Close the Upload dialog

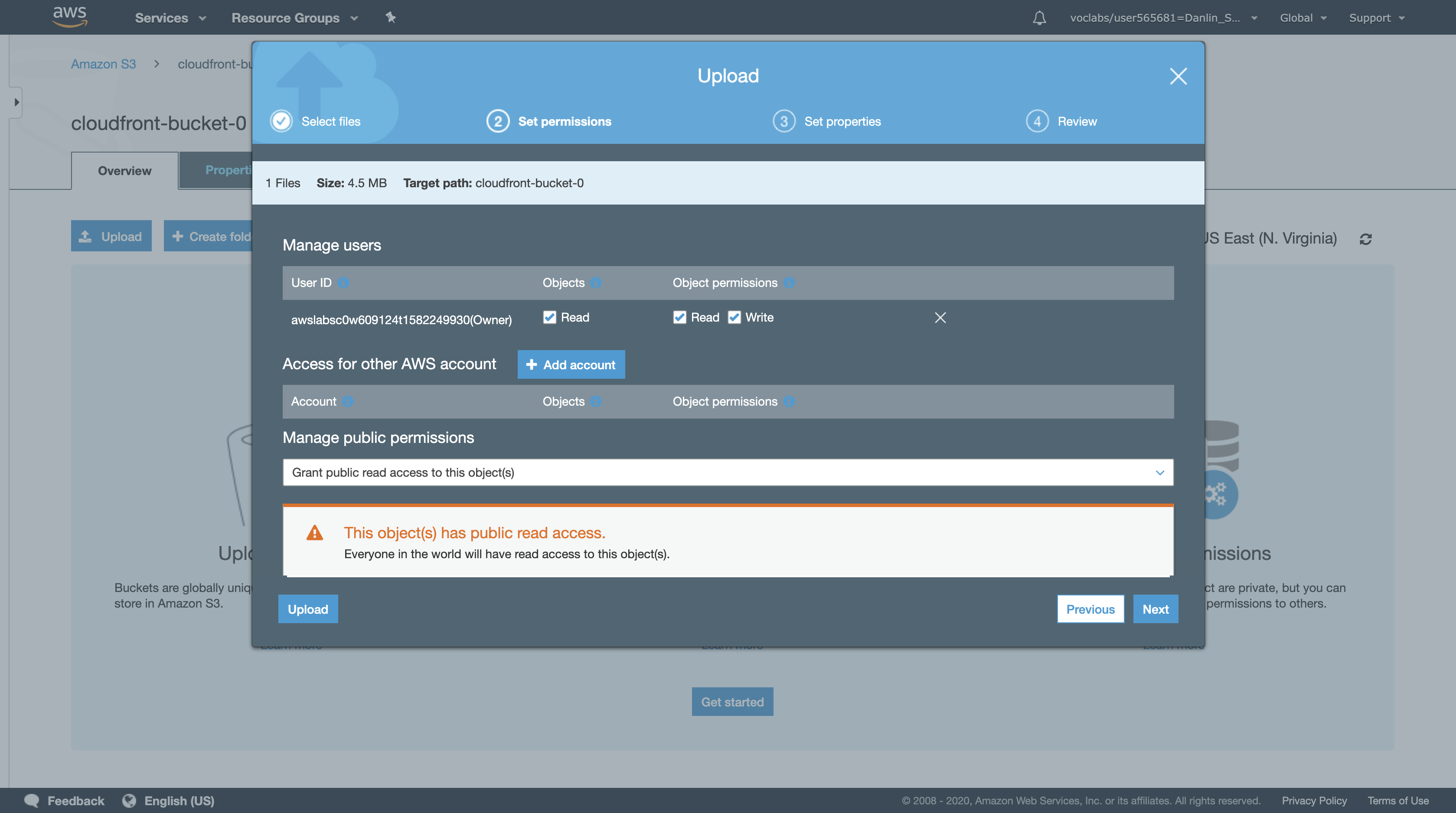(x=1178, y=76)
